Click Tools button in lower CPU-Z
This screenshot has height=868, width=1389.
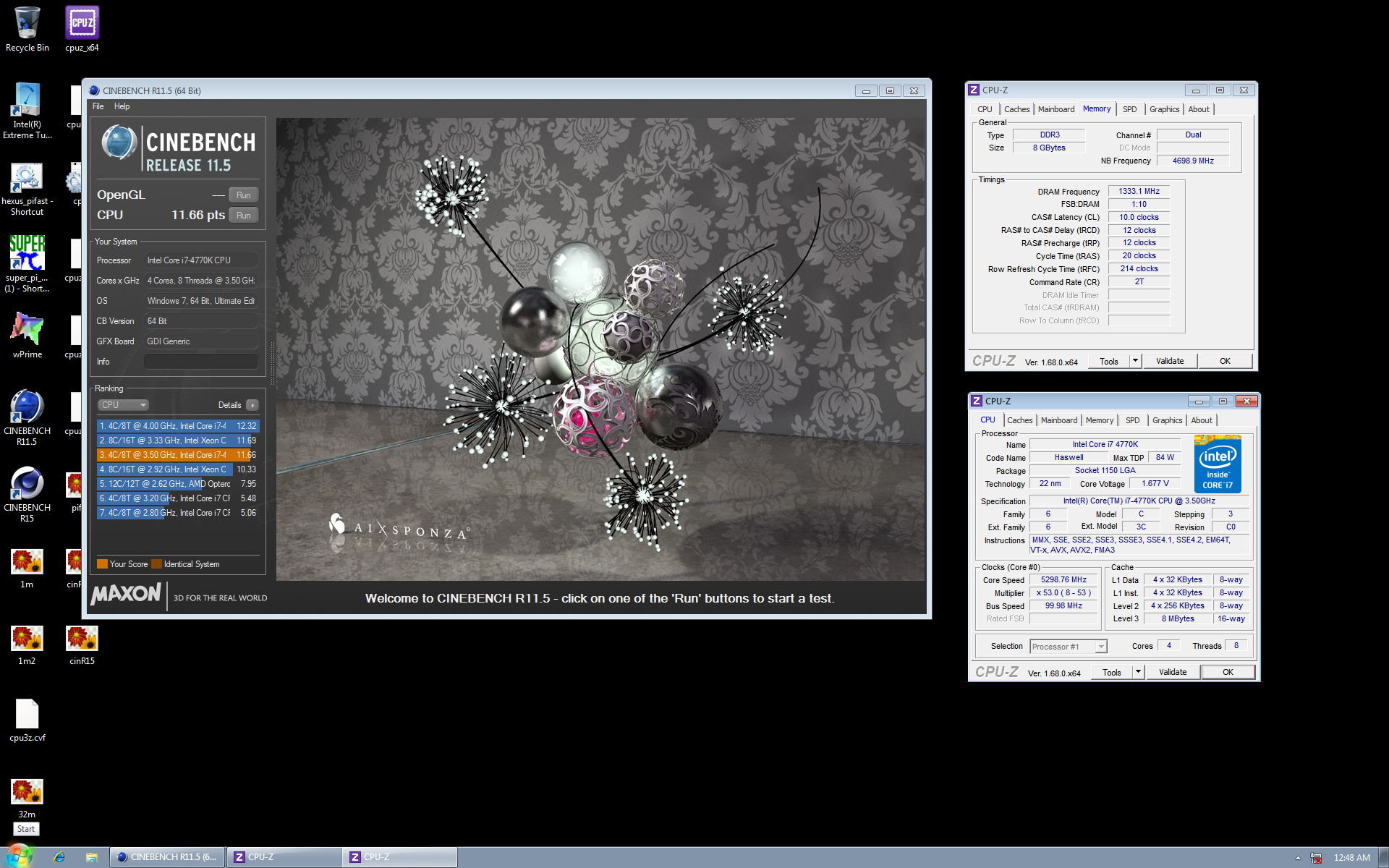[x=1112, y=673]
